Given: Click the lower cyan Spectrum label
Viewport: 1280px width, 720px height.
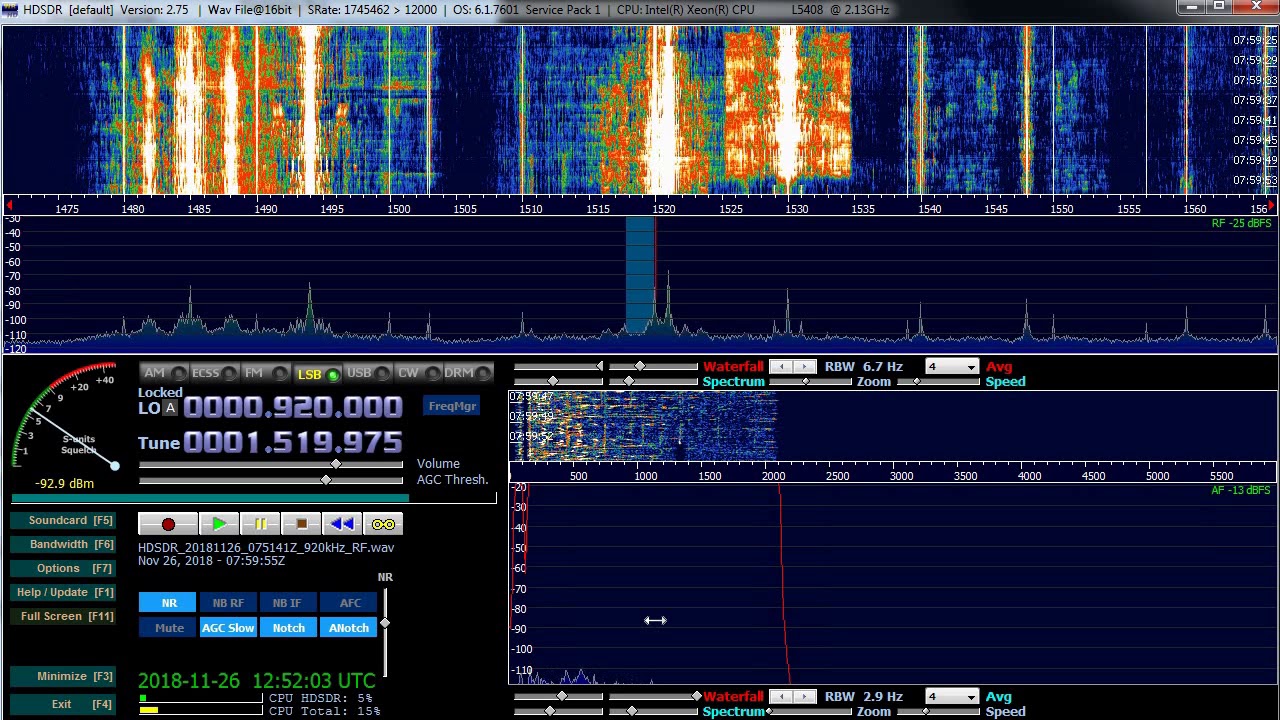Looking at the screenshot, I should pos(733,712).
